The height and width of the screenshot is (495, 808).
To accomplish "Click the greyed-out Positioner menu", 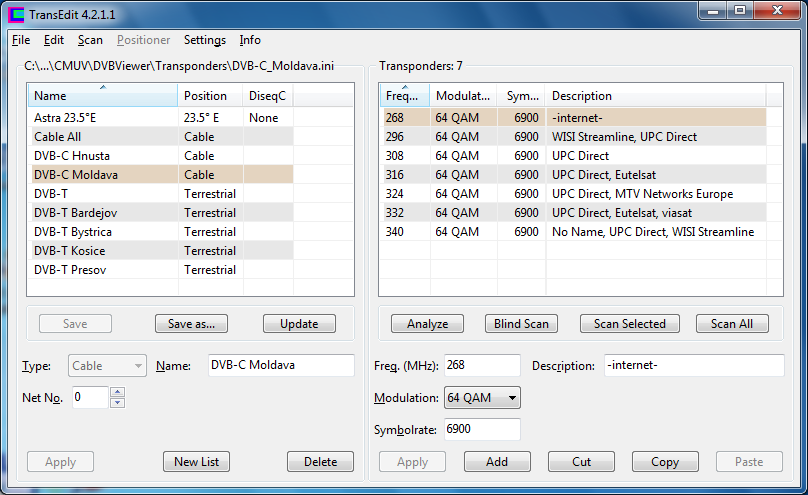I will point(143,40).
